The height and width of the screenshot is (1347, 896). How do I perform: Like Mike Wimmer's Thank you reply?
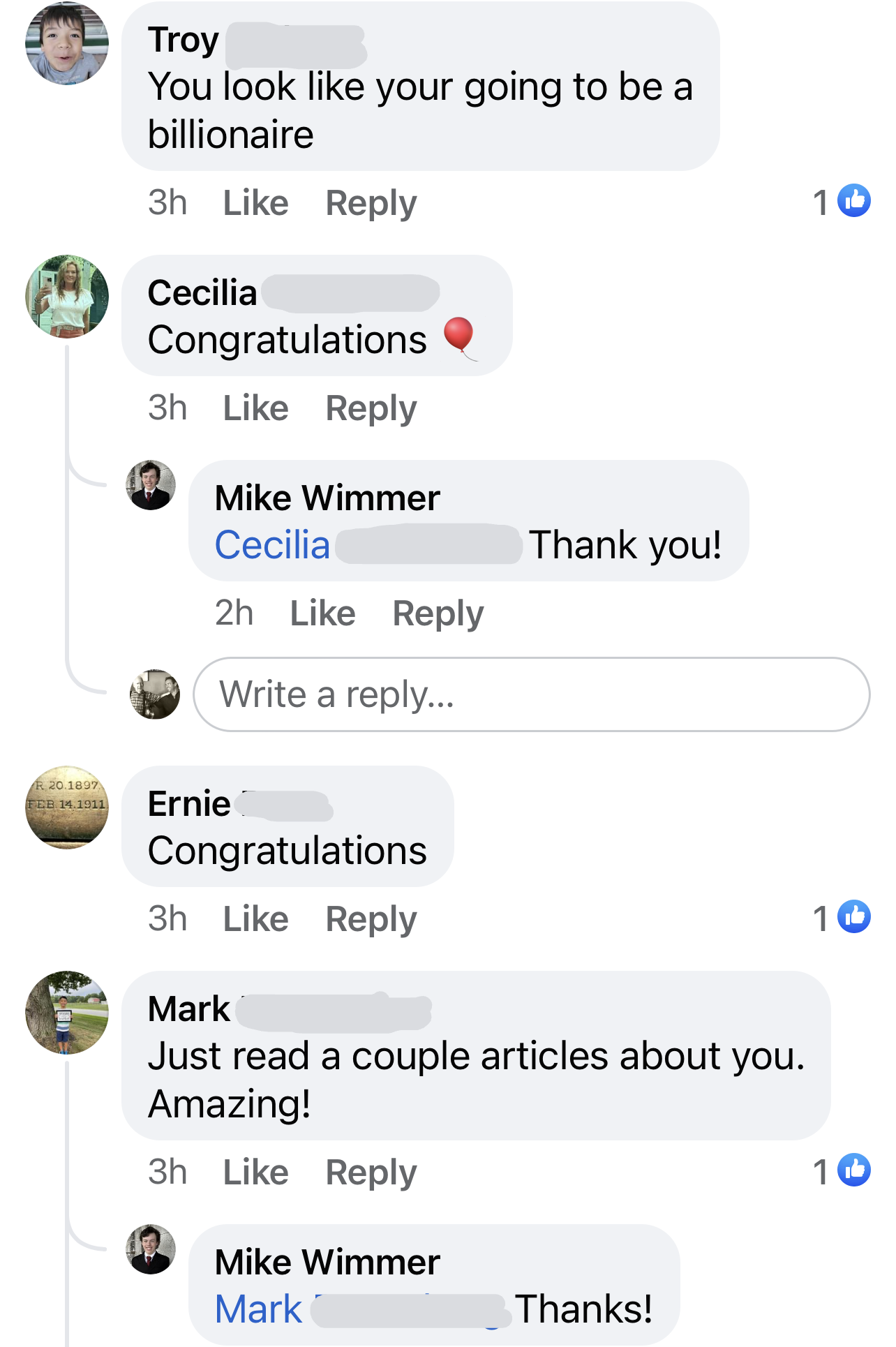(322, 613)
